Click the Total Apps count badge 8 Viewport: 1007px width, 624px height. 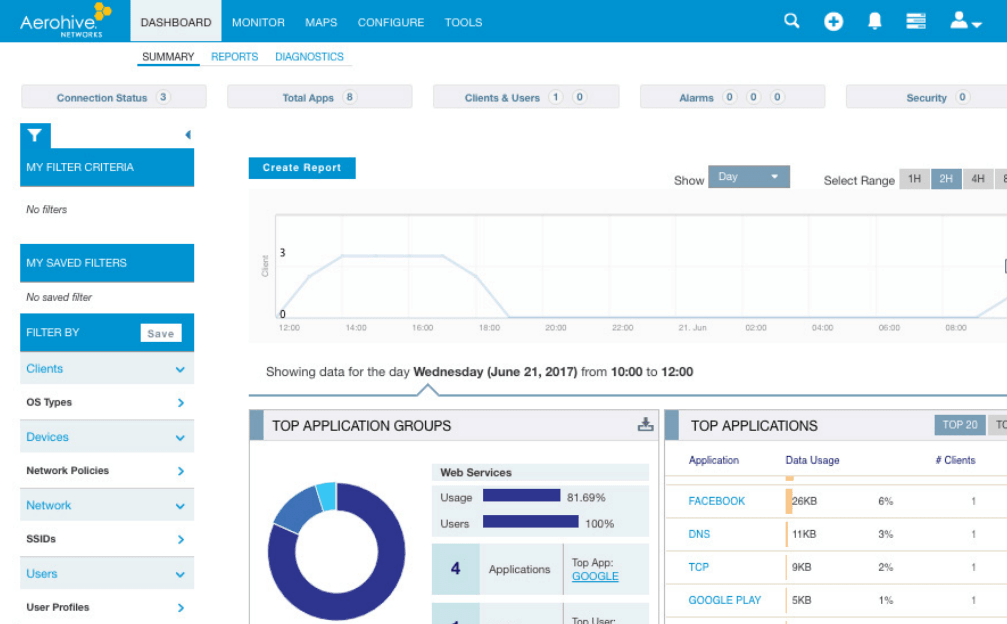[x=349, y=97]
